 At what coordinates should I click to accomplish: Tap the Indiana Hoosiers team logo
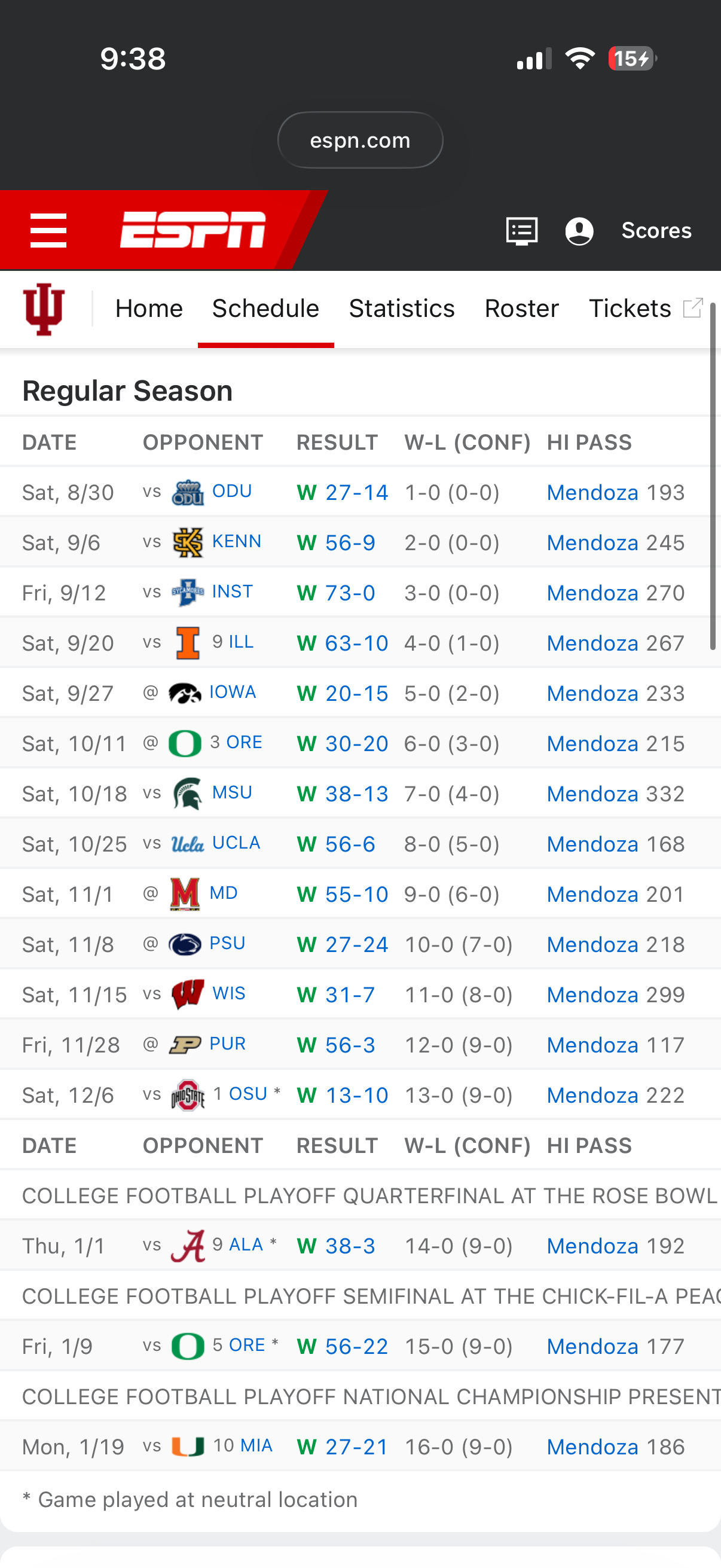click(44, 309)
